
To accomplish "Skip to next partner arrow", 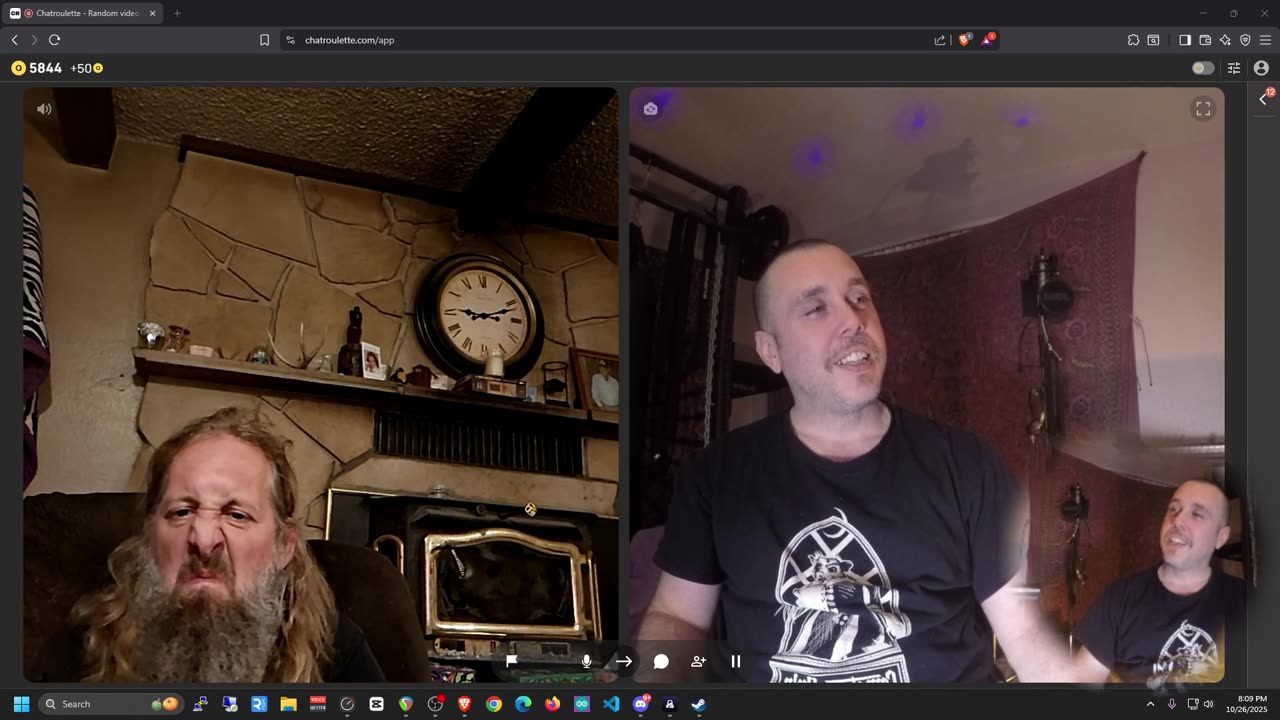I will tap(624, 661).
